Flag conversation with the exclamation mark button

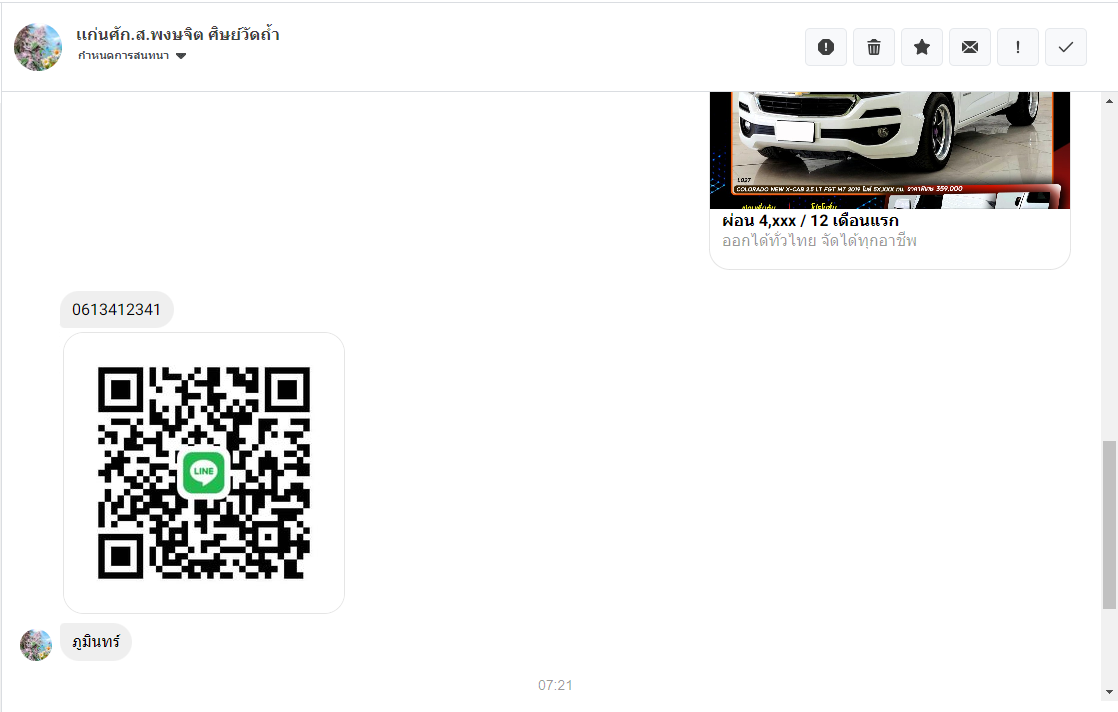tap(1017, 47)
